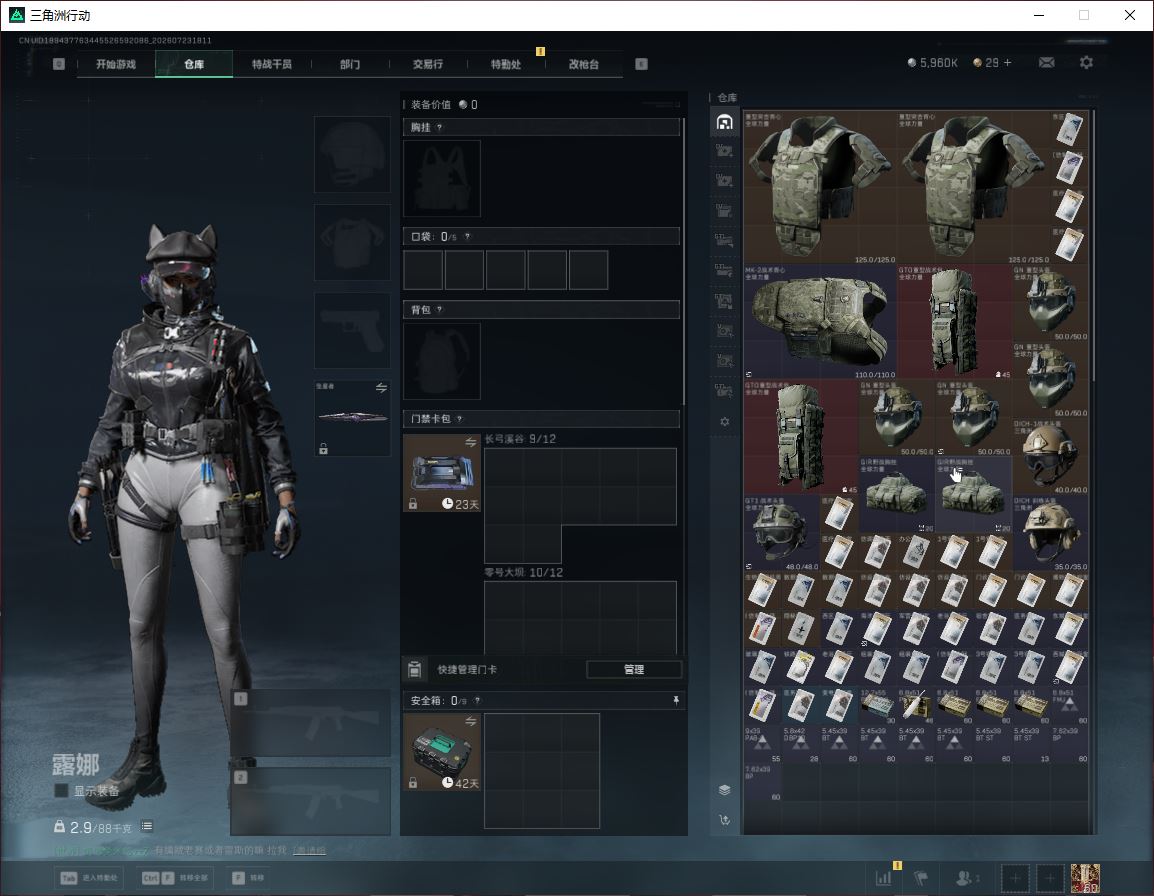Click the left arrow key beside tabs
Viewport: 1154px width, 896px height.
click(59, 64)
